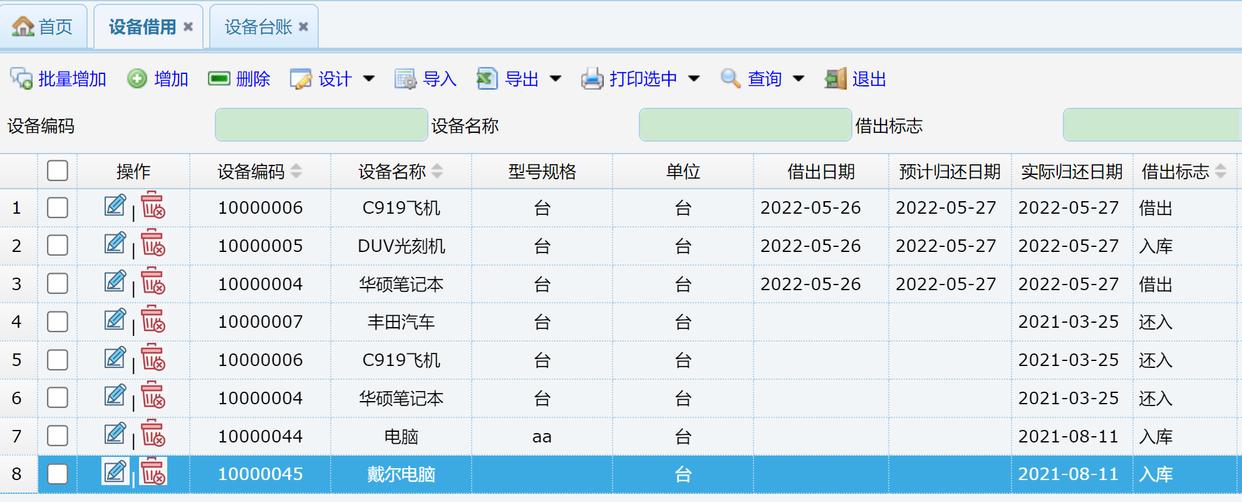Check the checkbox for row 7 电脑
The image size is (1242, 502).
tap(57, 436)
